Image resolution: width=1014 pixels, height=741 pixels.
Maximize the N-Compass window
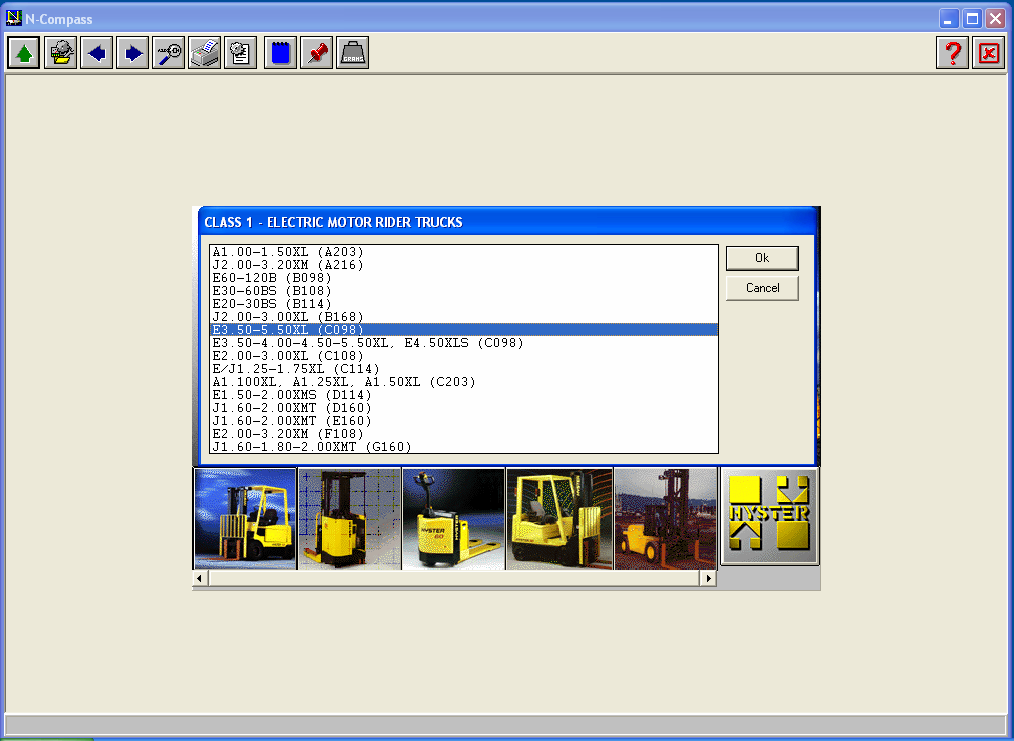972,19
